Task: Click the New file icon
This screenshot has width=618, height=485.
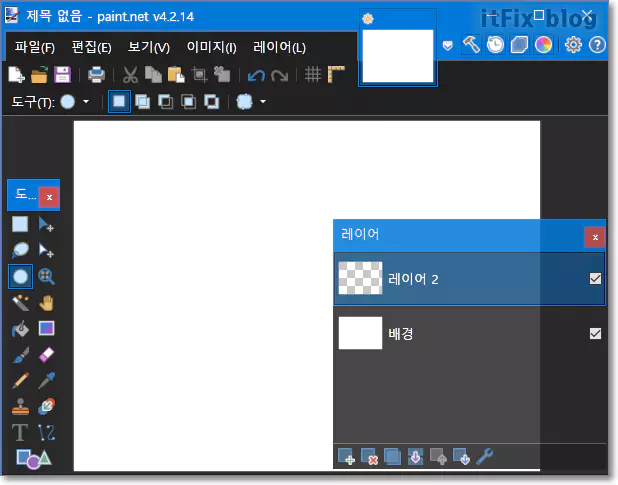Action: pos(17,74)
